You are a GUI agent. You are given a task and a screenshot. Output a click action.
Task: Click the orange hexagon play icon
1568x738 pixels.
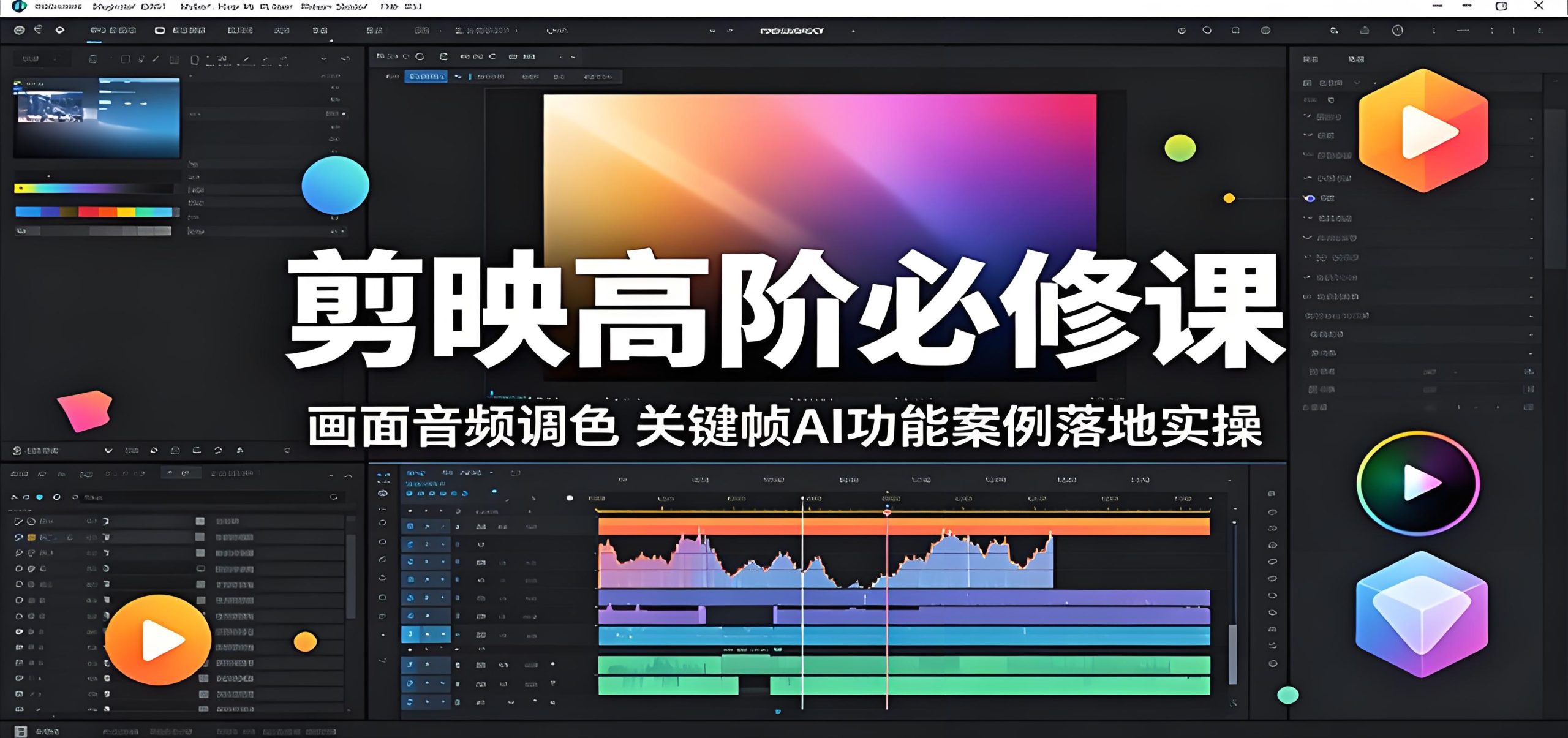(x=1423, y=130)
